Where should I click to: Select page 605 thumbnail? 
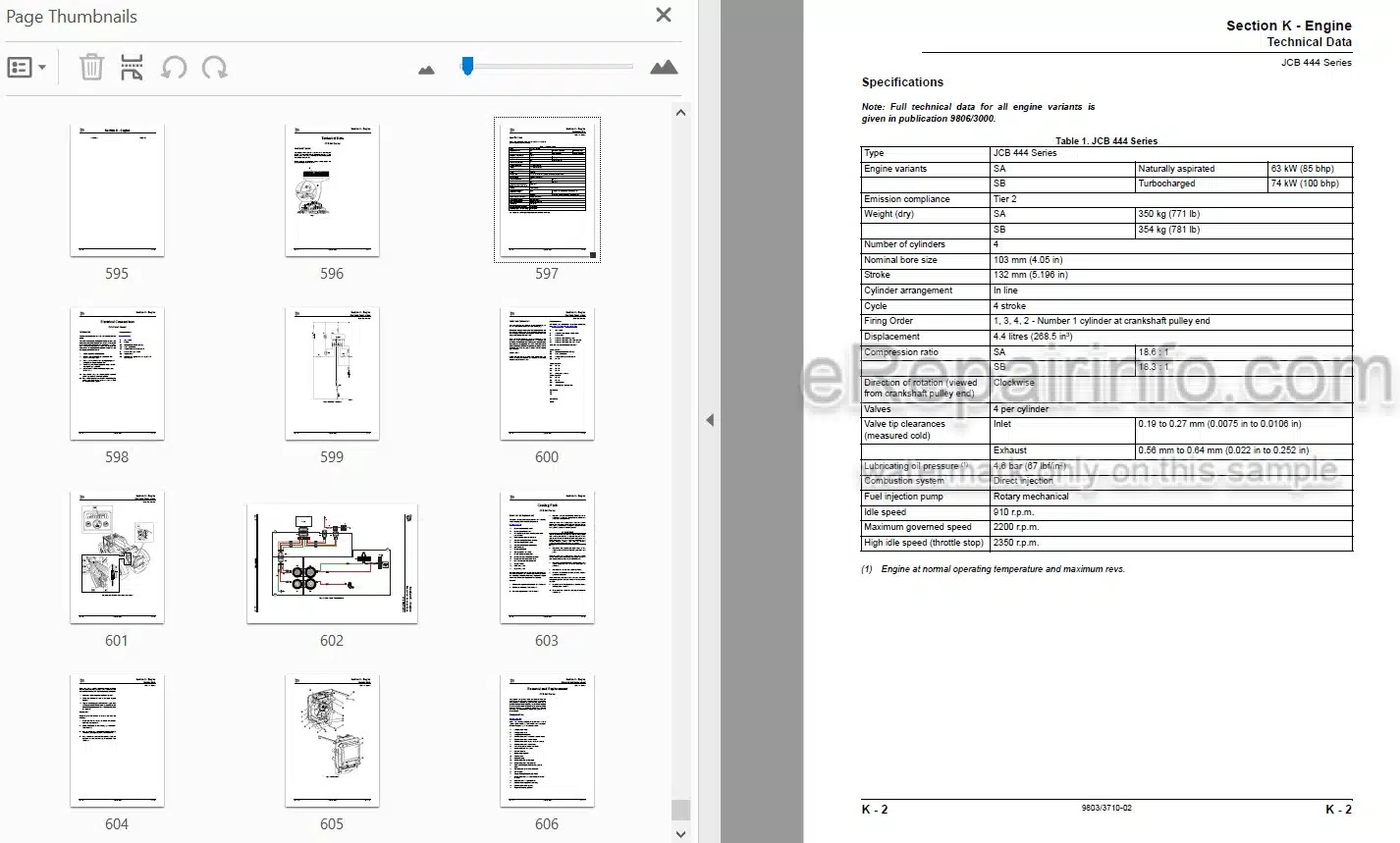(x=332, y=741)
